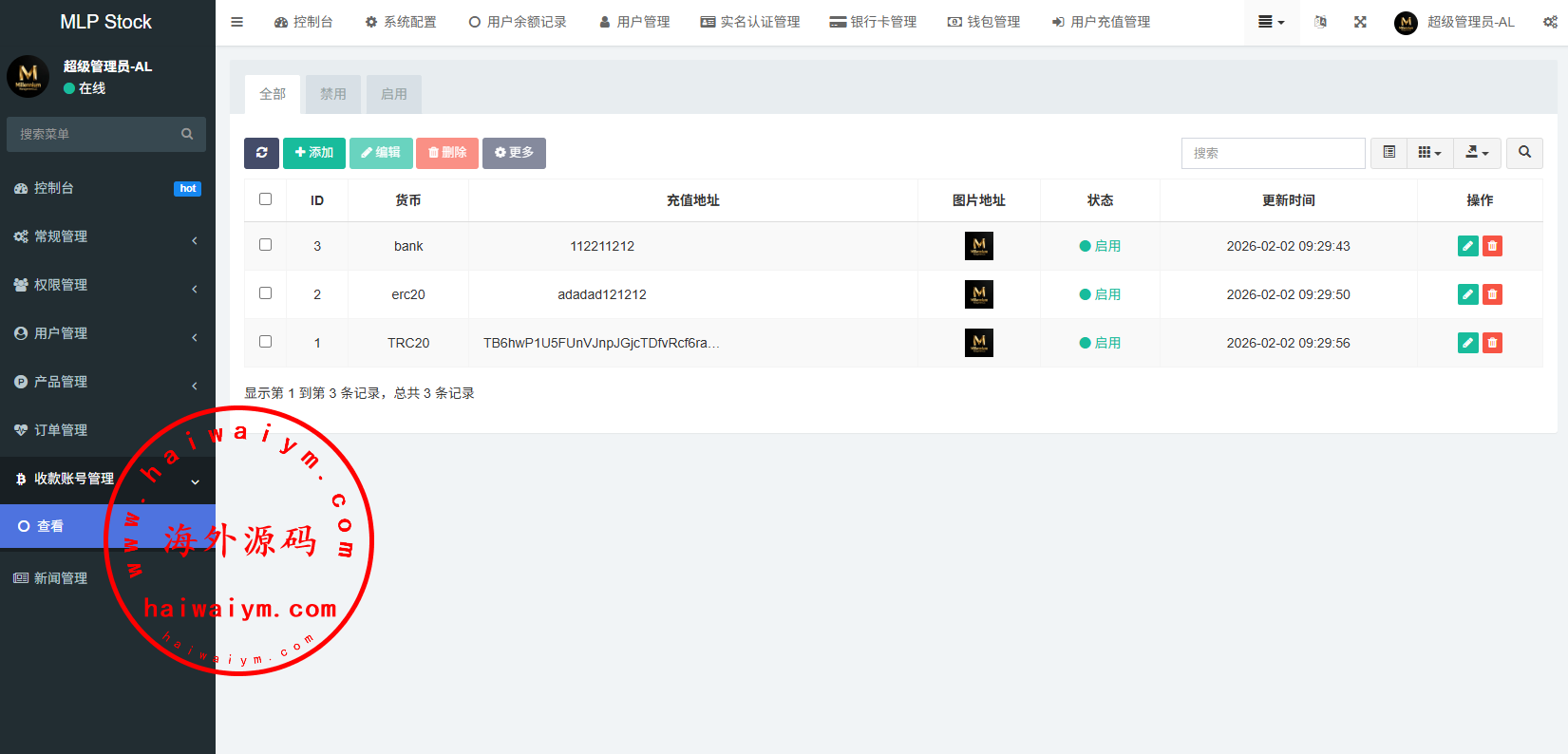
Task: Click the magnifier search button beside export
Action: 1524,153
